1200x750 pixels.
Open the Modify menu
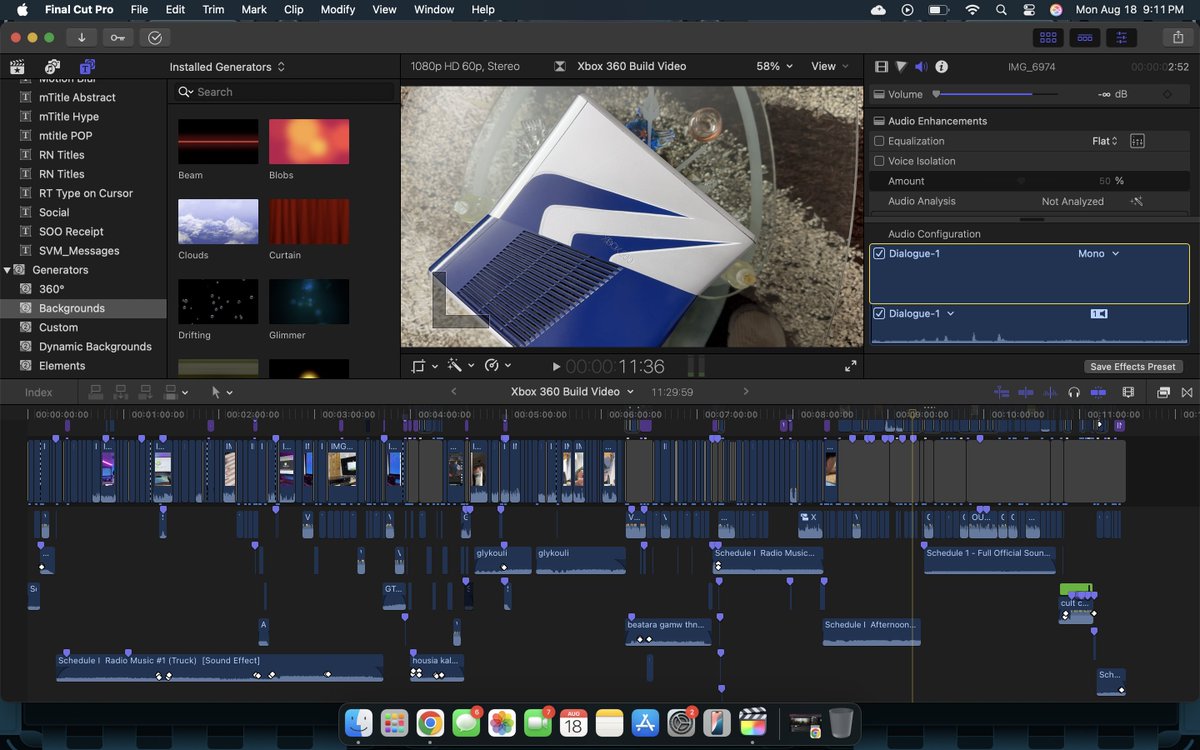338,9
